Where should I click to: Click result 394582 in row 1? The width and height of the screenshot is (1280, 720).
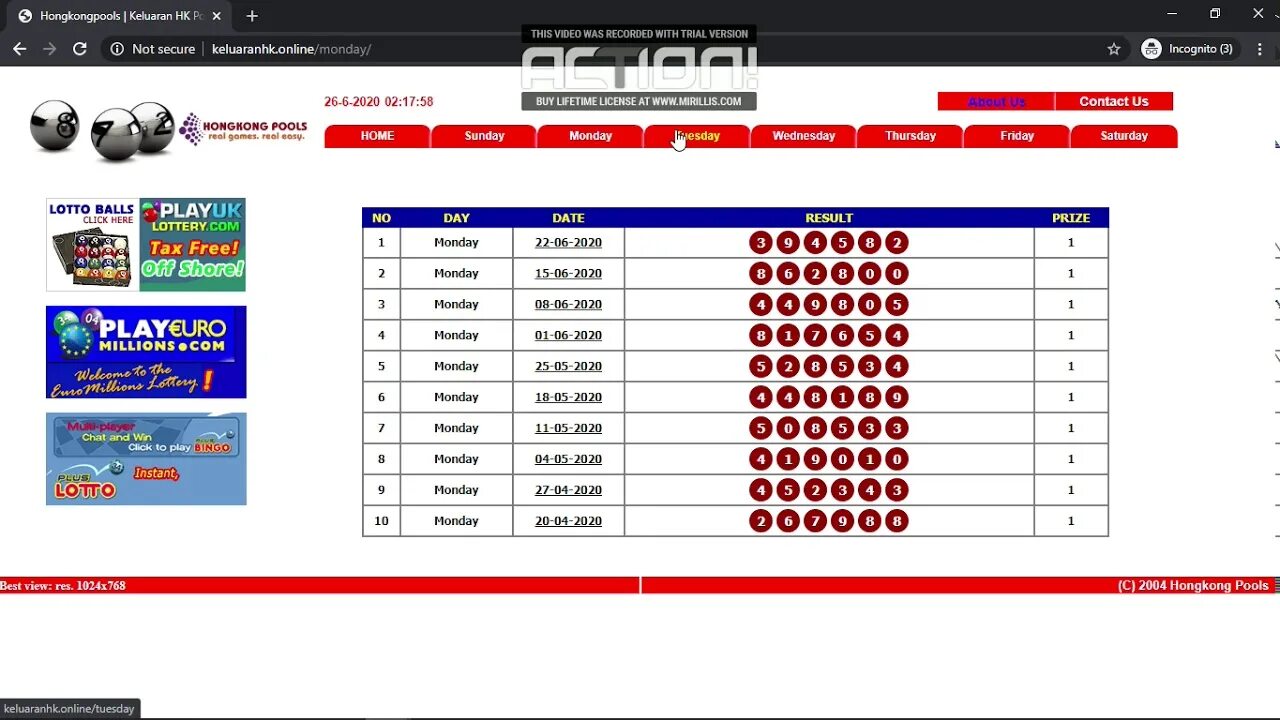coord(829,243)
